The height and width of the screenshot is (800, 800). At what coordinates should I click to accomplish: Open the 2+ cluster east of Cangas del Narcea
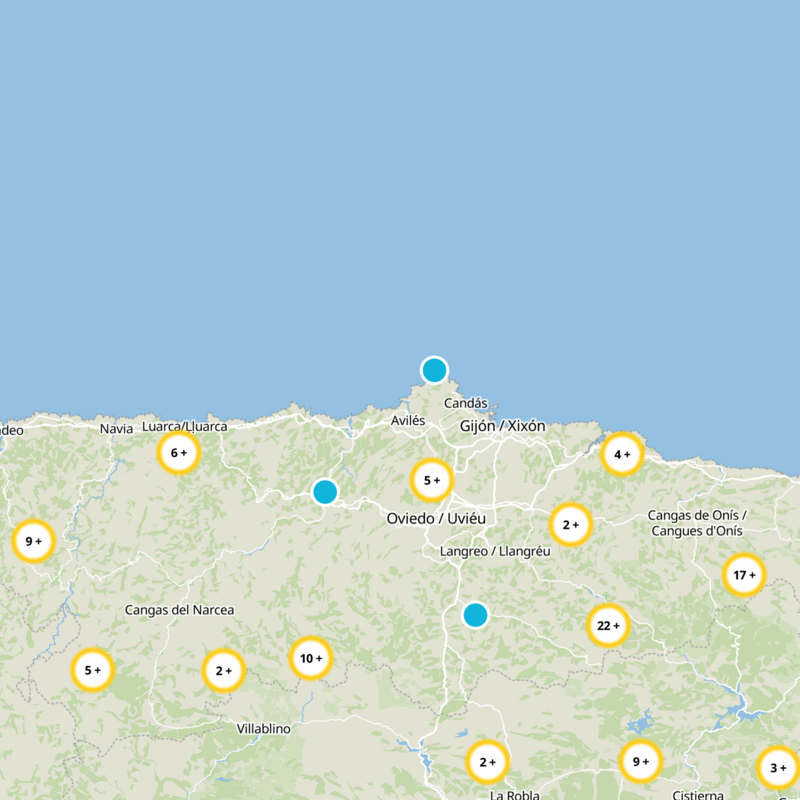point(222,671)
